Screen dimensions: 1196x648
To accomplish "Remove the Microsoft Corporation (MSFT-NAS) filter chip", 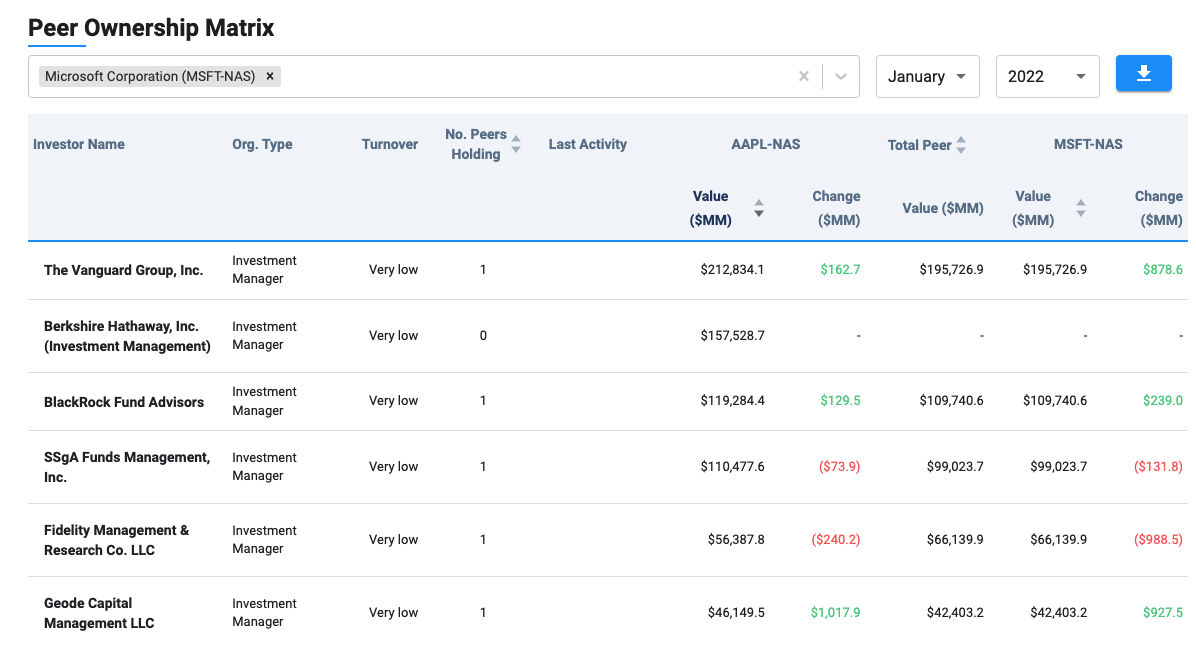I will 269,75.
